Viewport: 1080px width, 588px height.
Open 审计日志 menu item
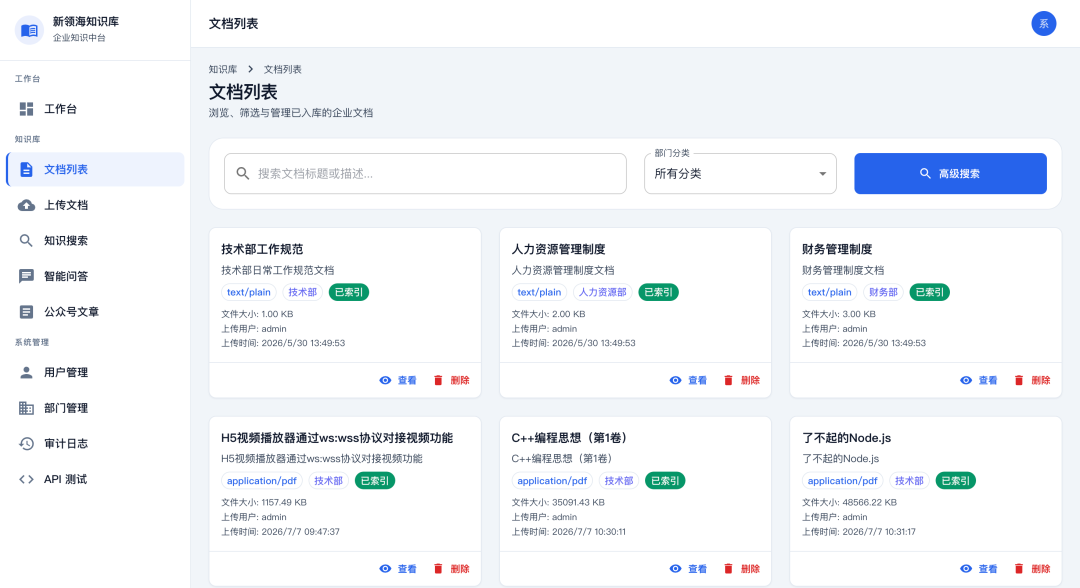click(95, 443)
